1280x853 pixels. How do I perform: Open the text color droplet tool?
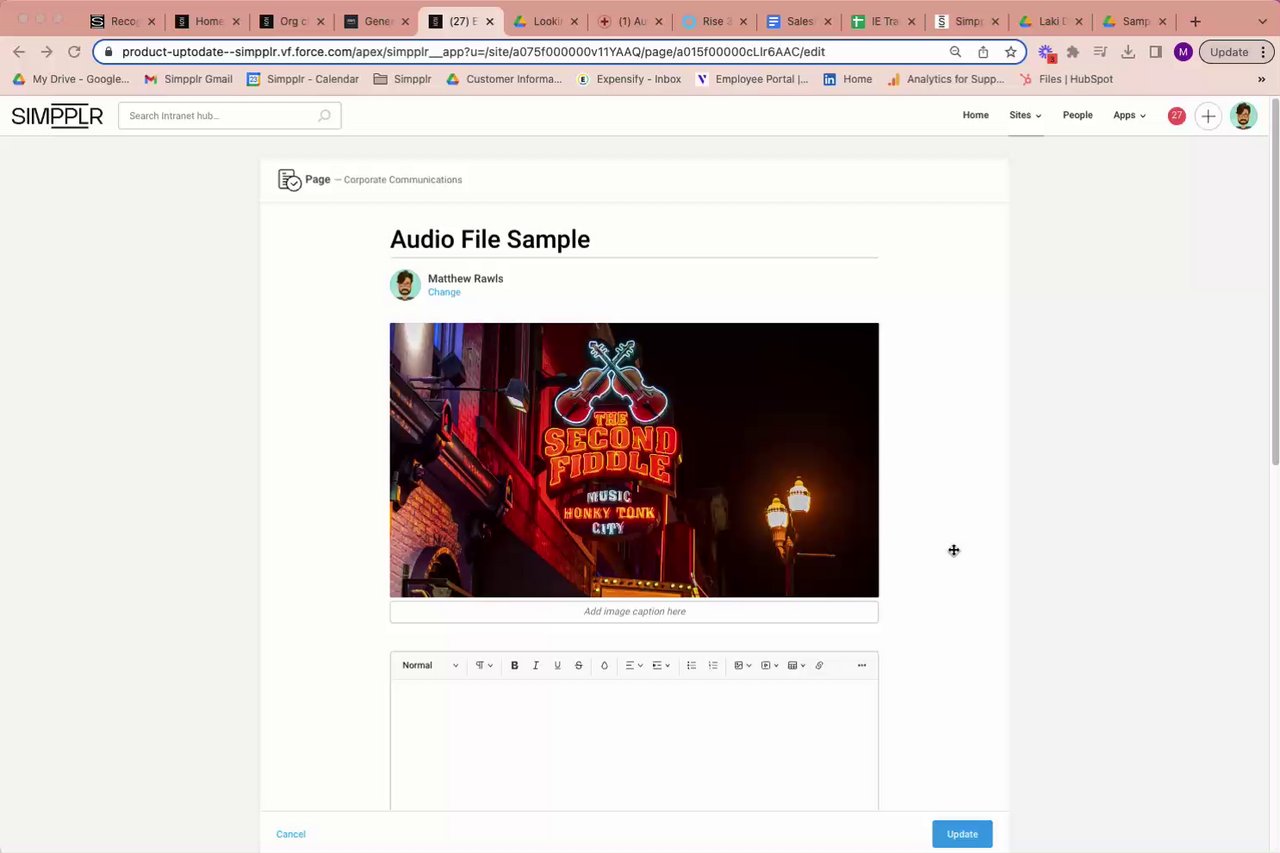604,665
